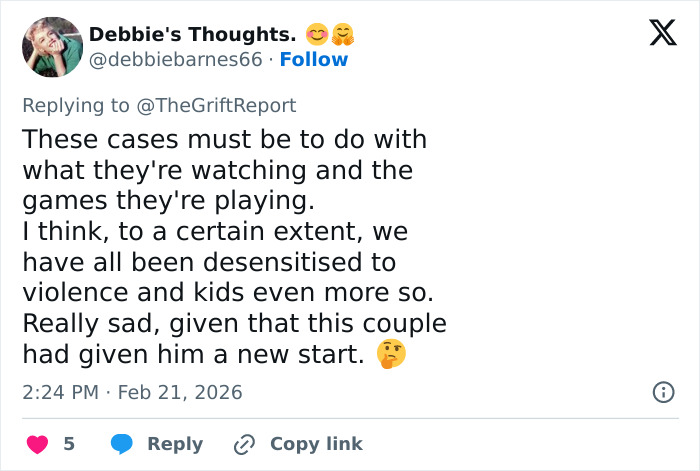The height and width of the screenshot is (471, 700).
Task: Follow the debbiebarnes66 account
Action: [314, 60]
